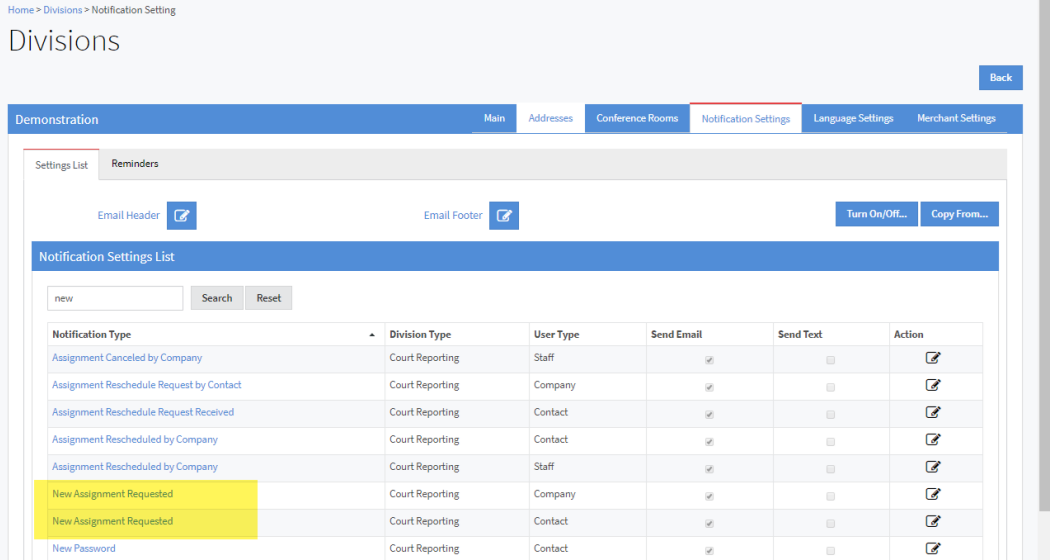Click the Copy From... button

959,214
